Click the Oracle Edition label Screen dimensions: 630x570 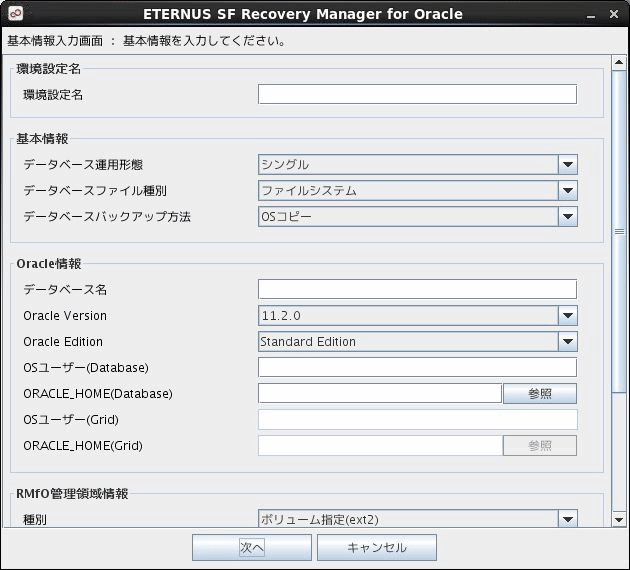[63, 341]
